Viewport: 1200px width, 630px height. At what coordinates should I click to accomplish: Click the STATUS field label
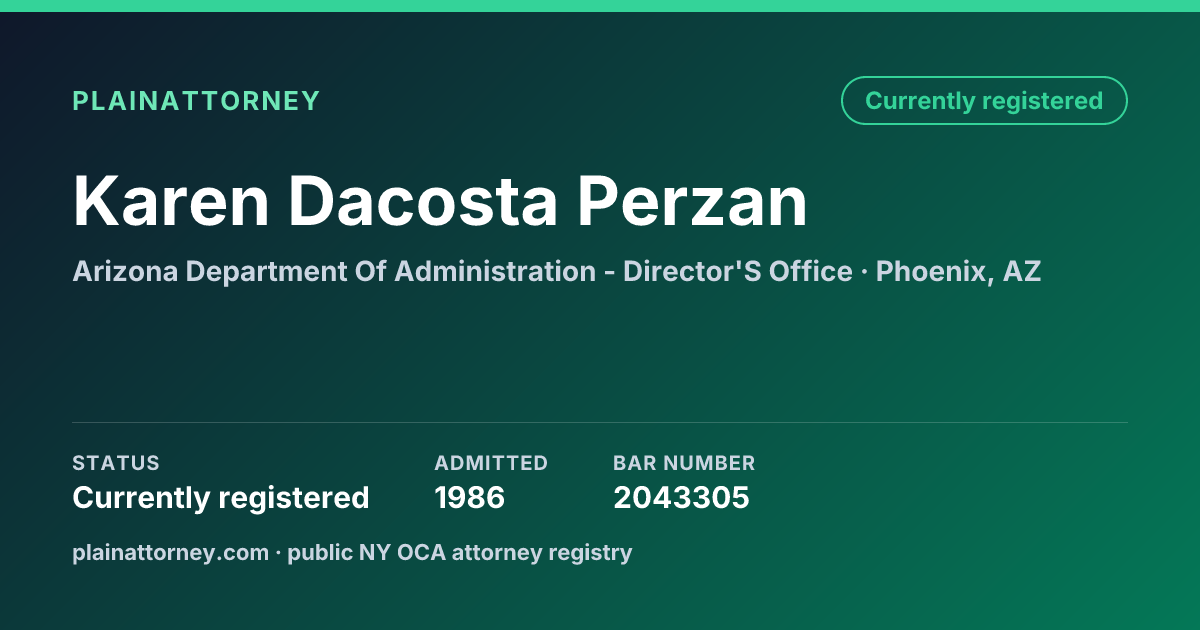click(116, 463)
